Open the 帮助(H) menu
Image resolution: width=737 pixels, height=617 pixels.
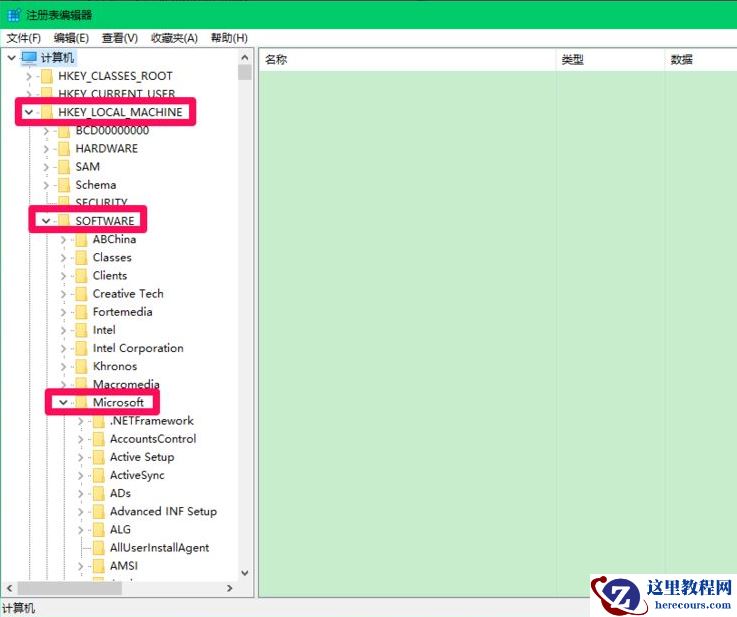point(229,38)
